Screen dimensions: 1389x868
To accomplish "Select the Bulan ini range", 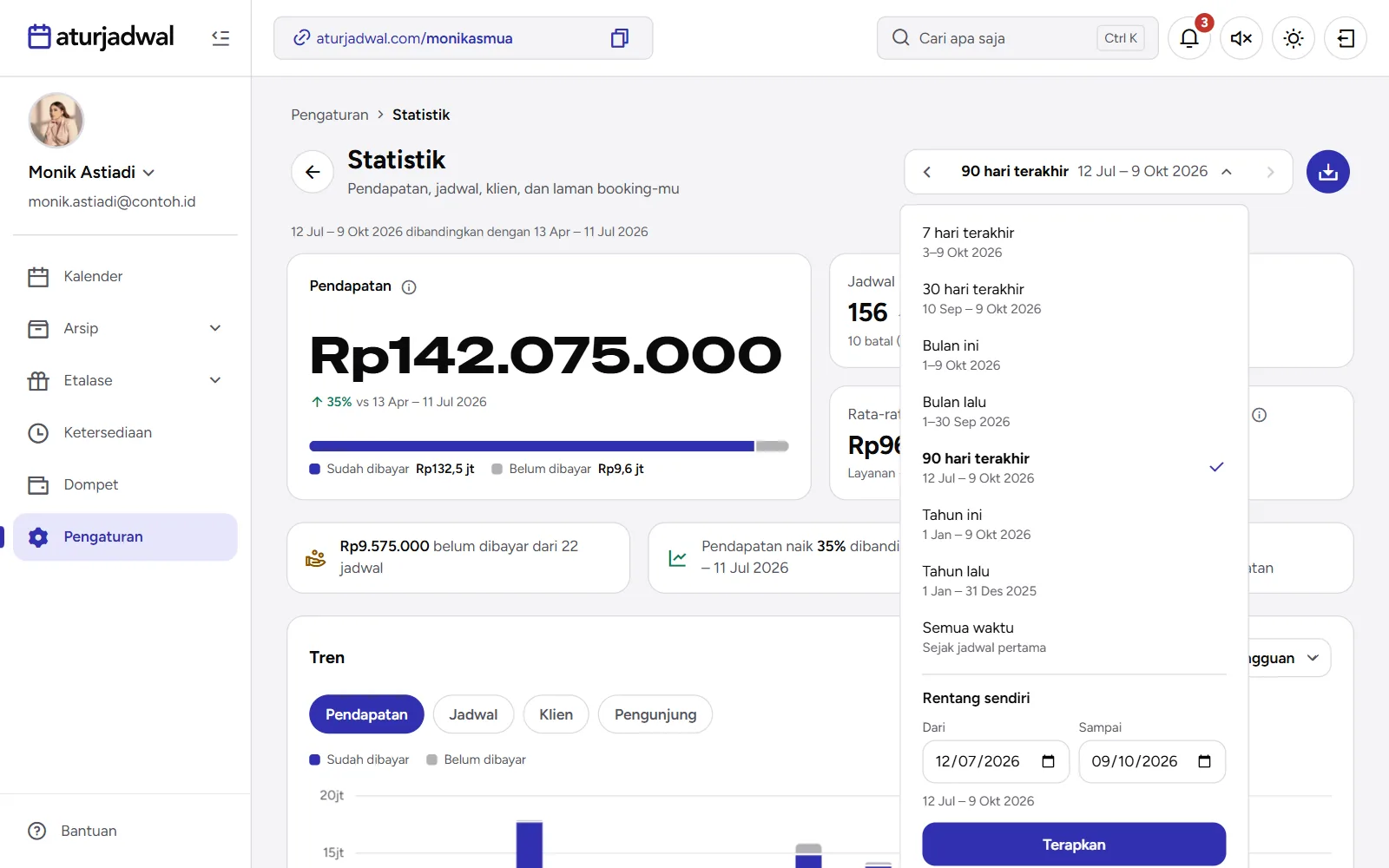I will (1074, 355).
